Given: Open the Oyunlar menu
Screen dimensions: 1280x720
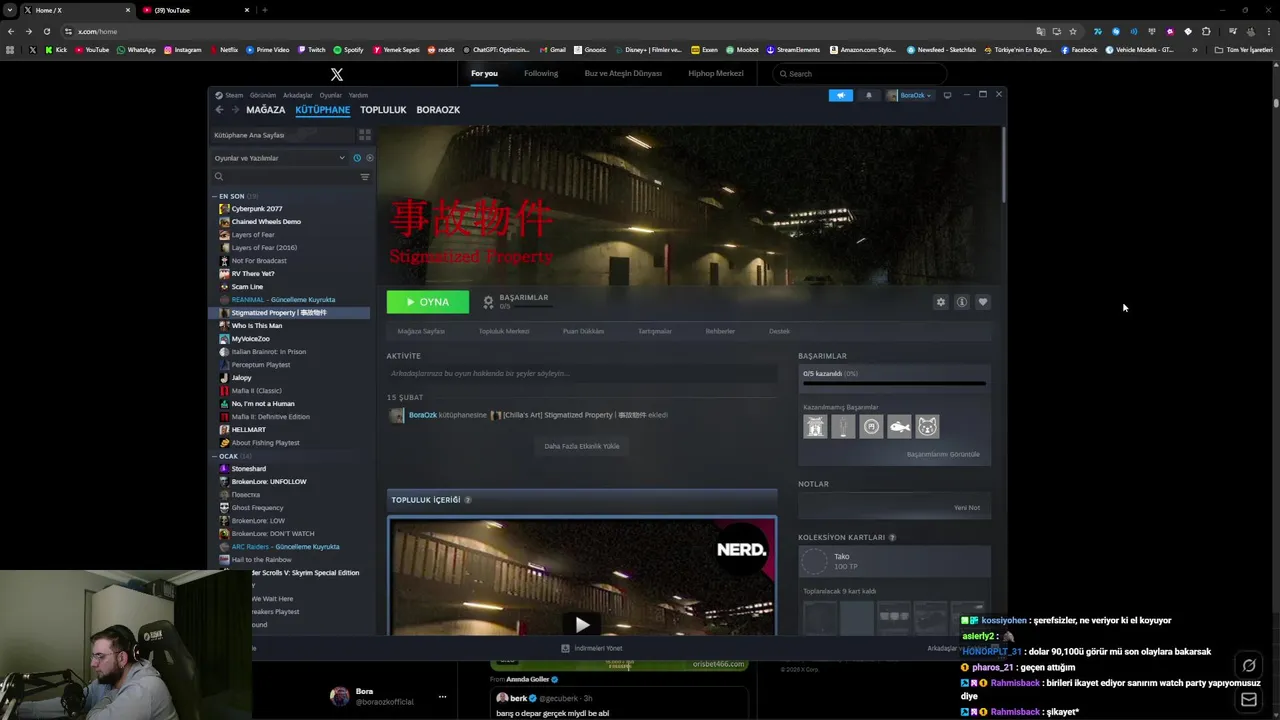Looking at the screenshot, I should (330, 95).
